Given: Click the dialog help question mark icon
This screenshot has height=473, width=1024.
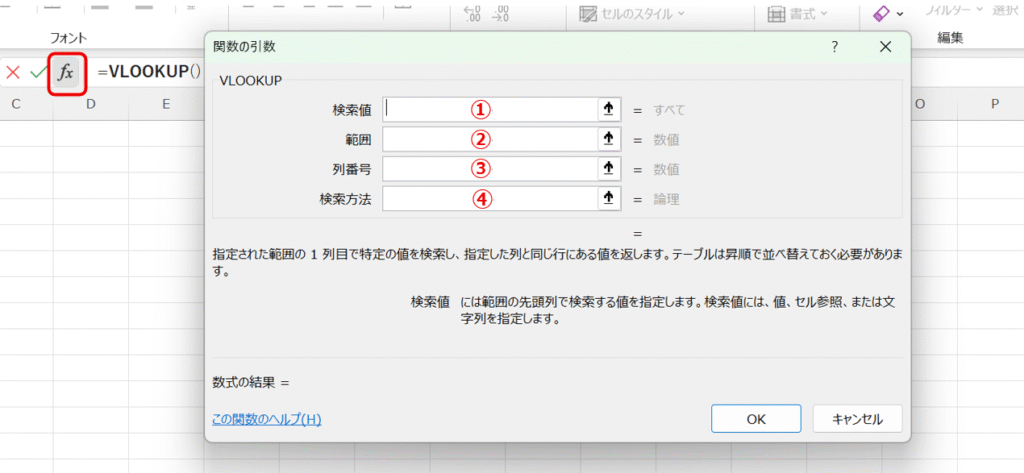Looking at the screenshot, I should [835, 47].
